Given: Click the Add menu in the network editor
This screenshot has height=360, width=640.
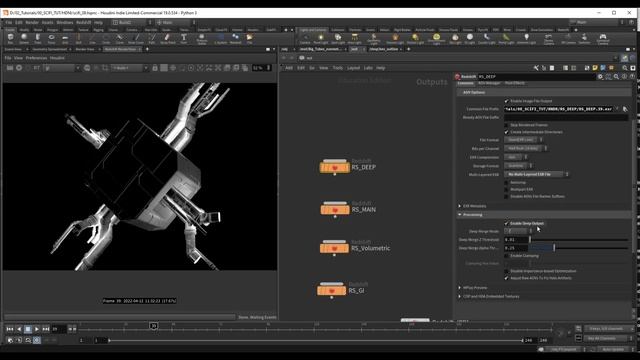Looking at the screenshot, I should [289, 68].
